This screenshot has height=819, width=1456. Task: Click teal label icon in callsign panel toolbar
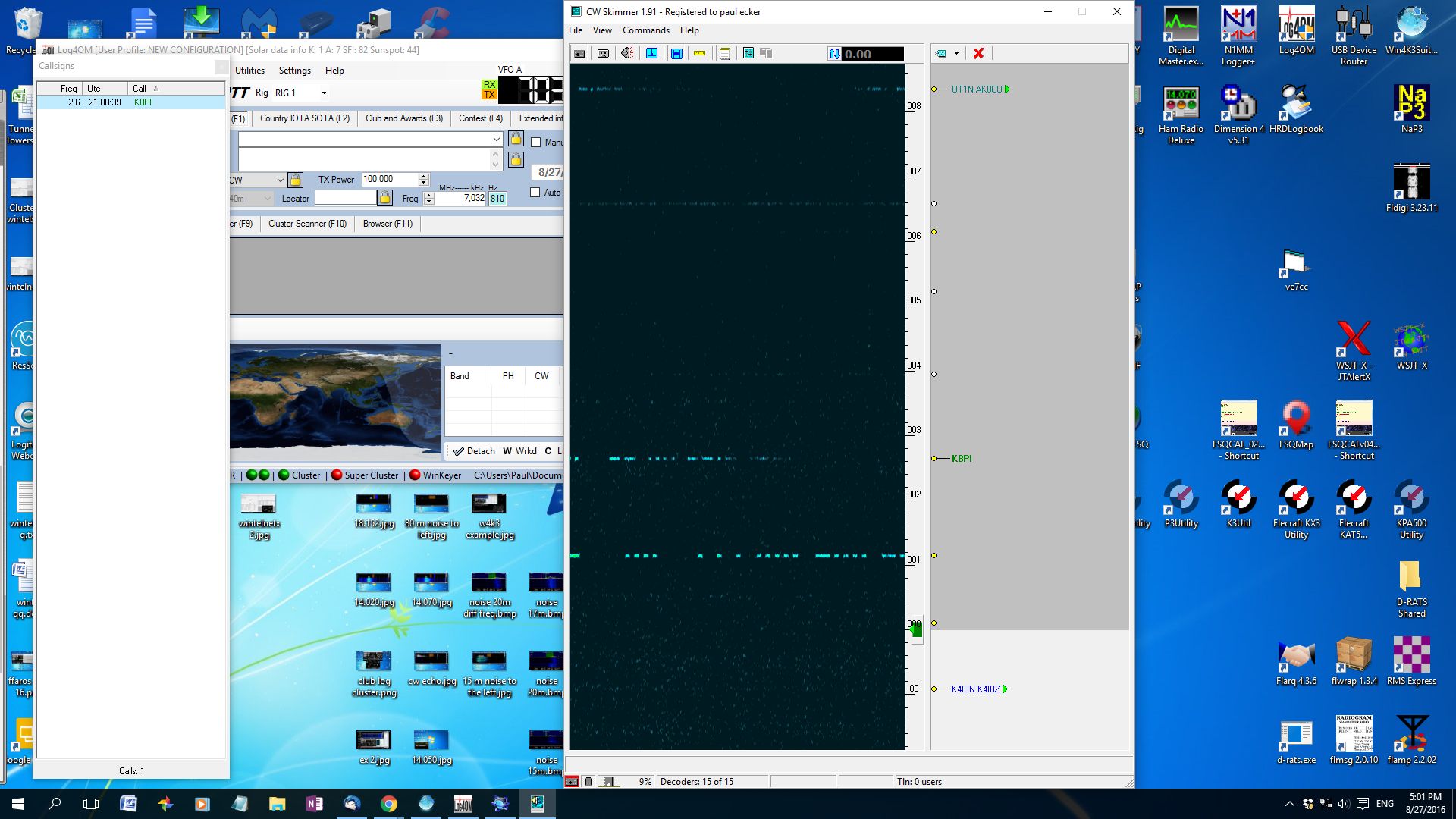click(x=941, y=53)
